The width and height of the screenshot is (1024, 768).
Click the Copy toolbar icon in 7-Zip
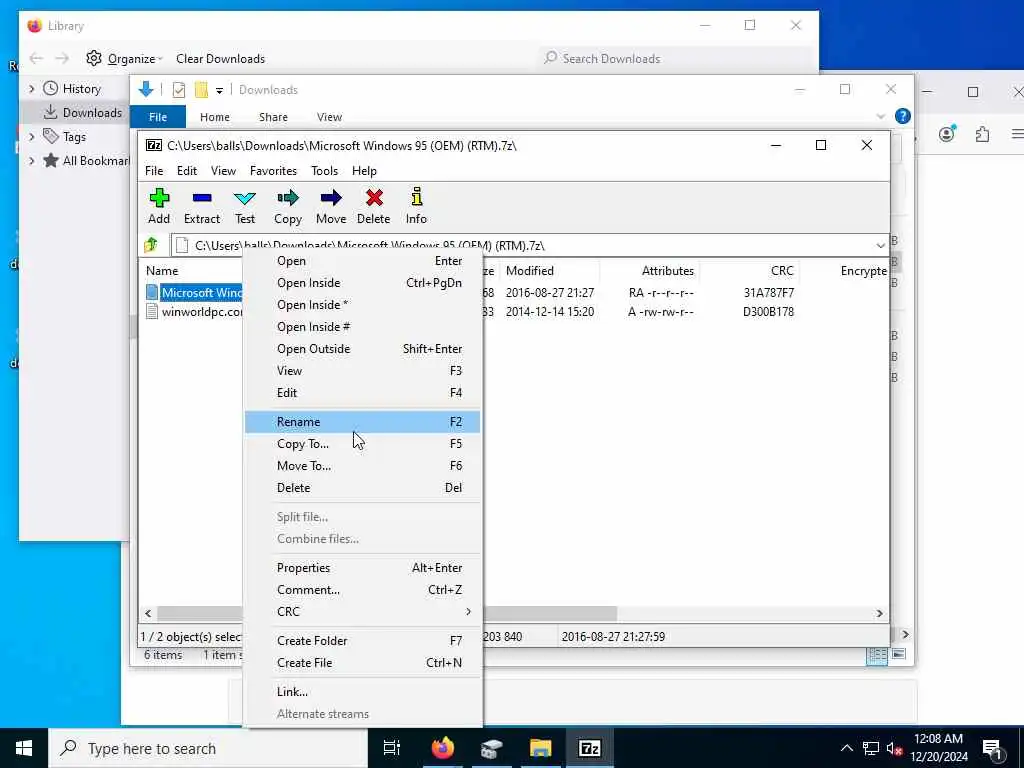point(287,198)
